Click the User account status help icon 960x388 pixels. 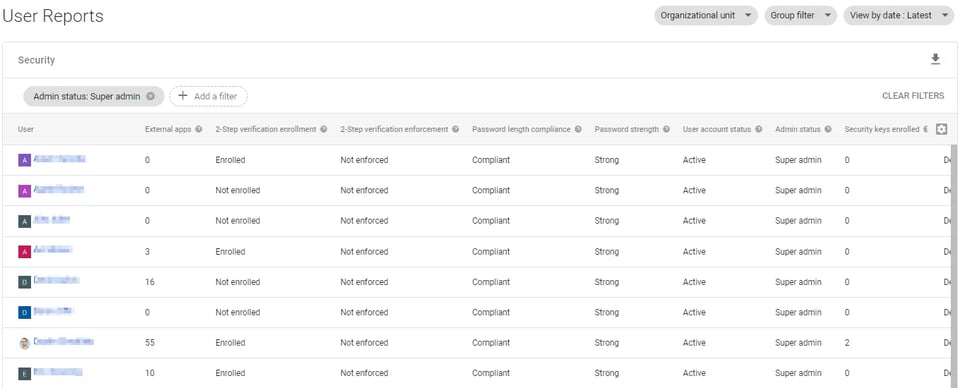pos(759,130)
